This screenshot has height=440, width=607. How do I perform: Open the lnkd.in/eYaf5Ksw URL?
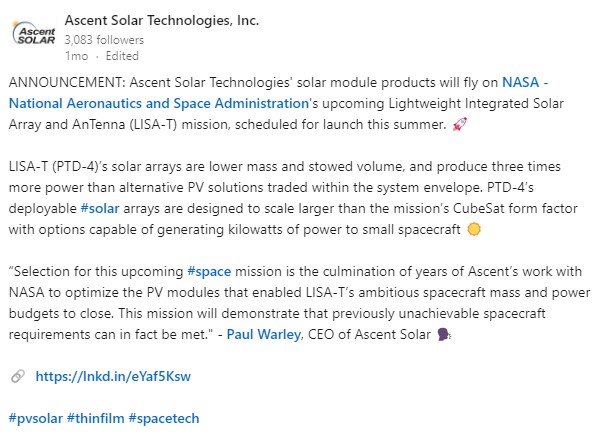click(113, 376)
